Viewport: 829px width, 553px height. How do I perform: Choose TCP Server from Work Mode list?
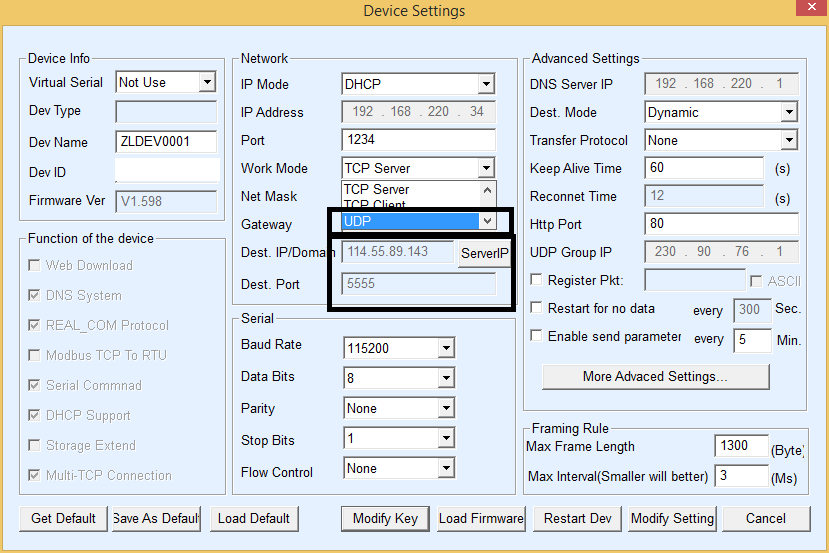click(x=408, y=189)
